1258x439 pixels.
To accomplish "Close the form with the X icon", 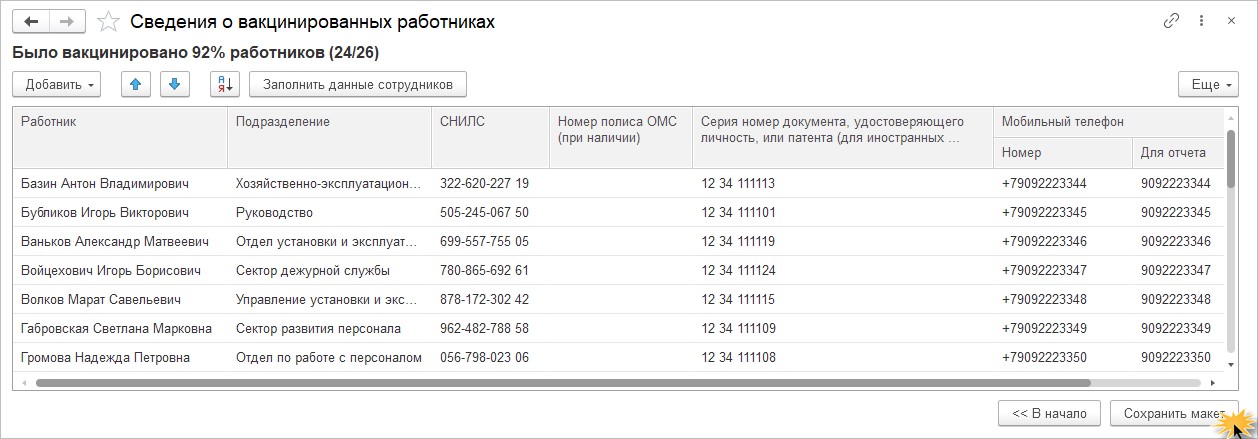I will click(1231, 21).
